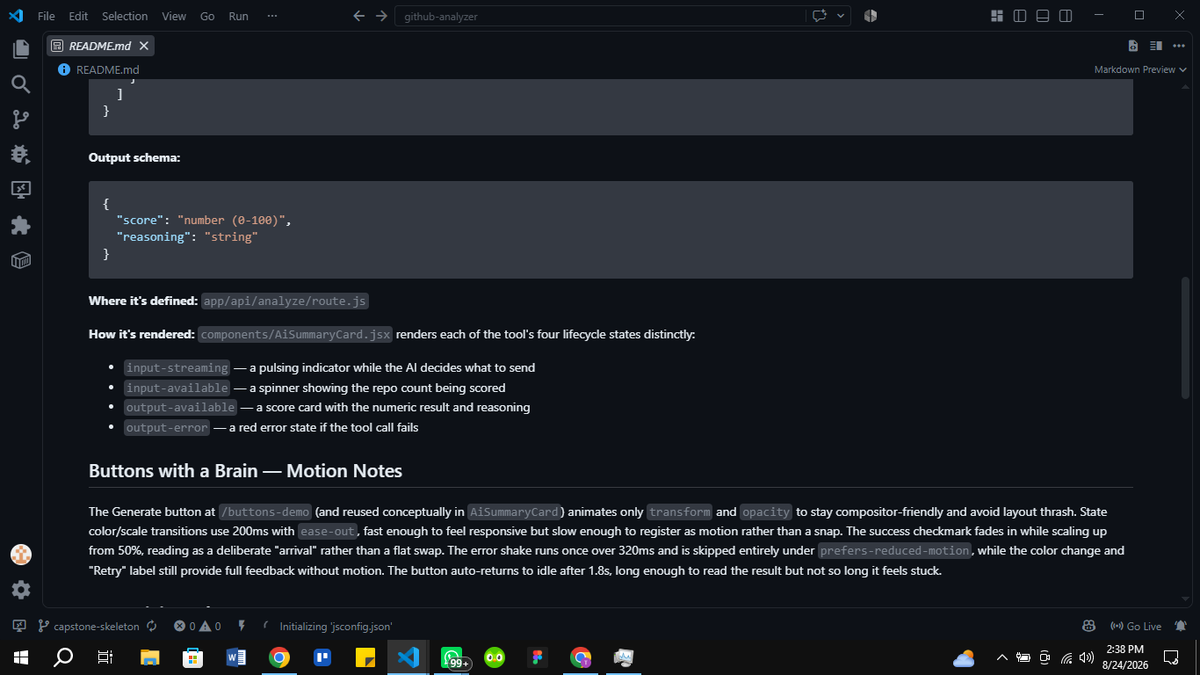Open the Explorer view in activity bar
This screenshot has height=675, width=1200.
(20, 48)
